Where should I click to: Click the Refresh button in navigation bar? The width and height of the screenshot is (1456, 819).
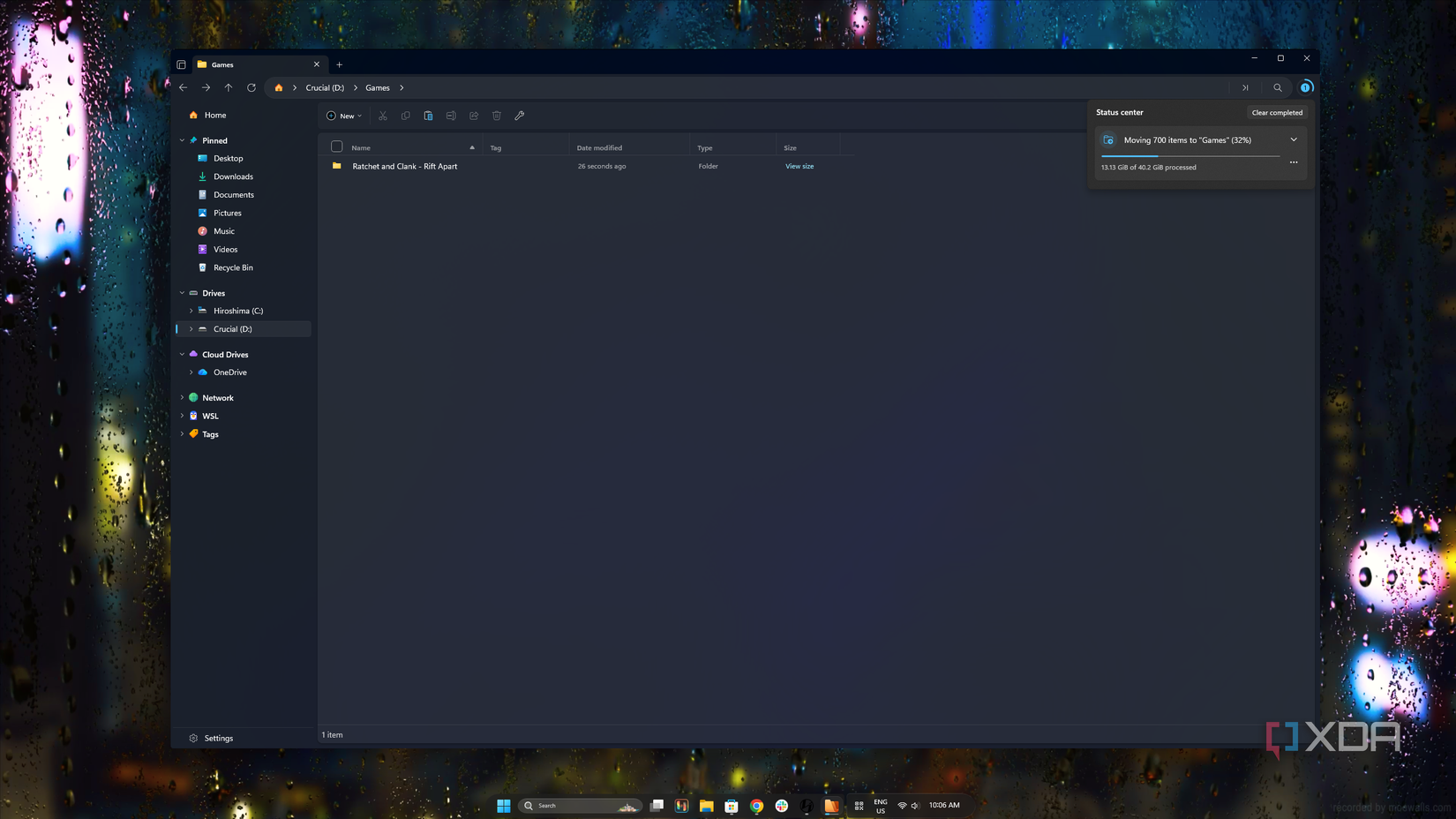tap(251, 87)
